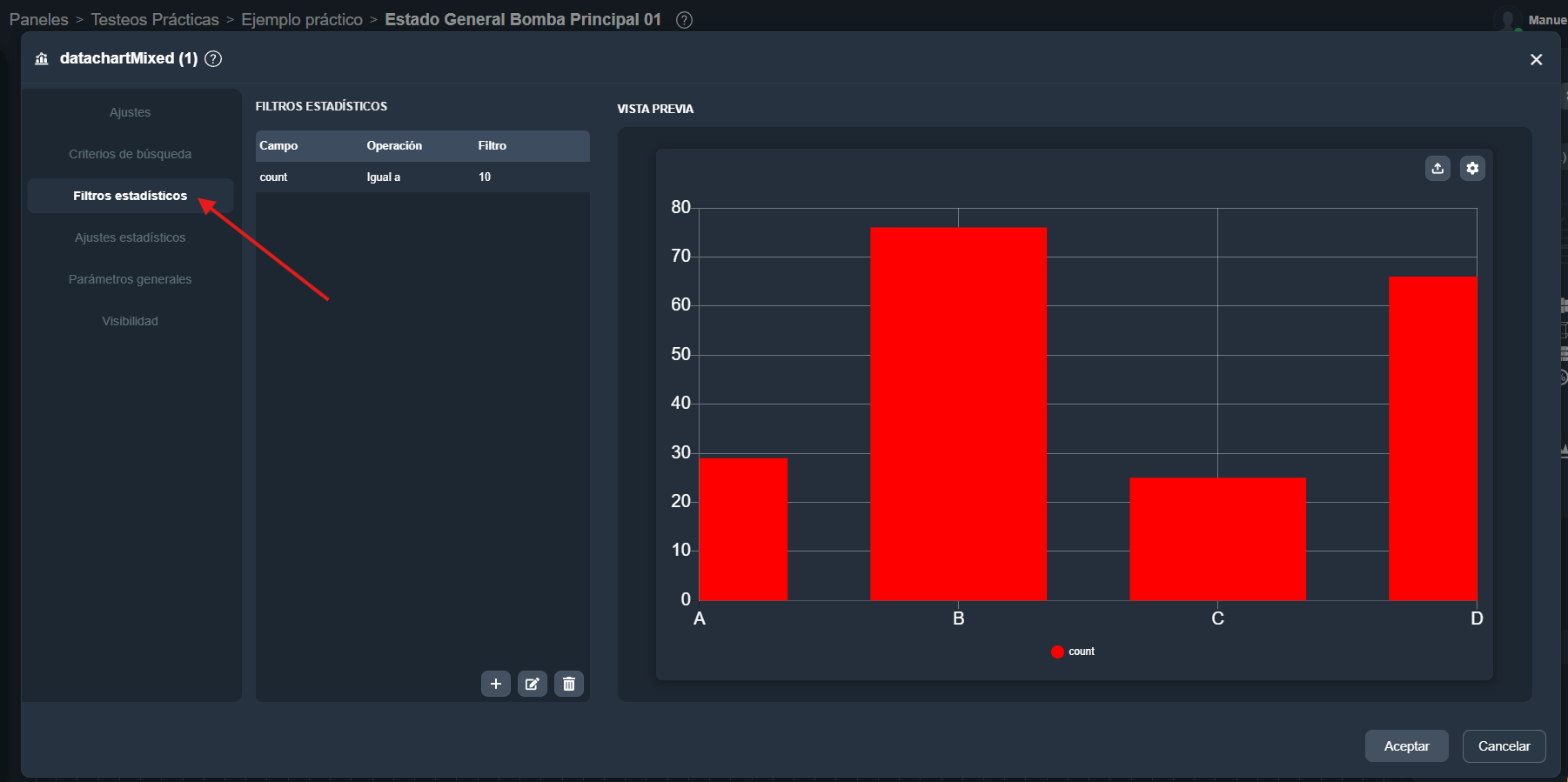Switch to Criterios de búsqueda section

pos(131,154)
